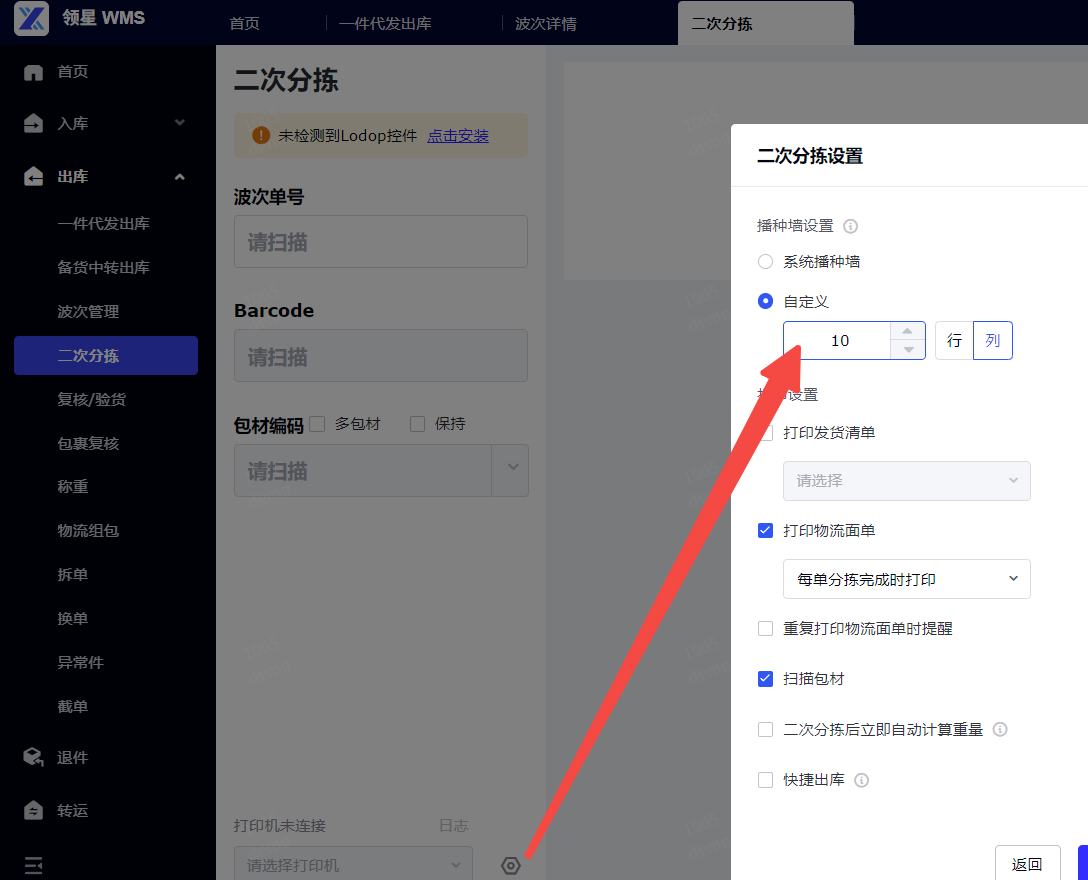The image size is (1088, 880).
Task: Open 请选择 dropdown under 打印发货清单
Action: [x=906, y=481]
